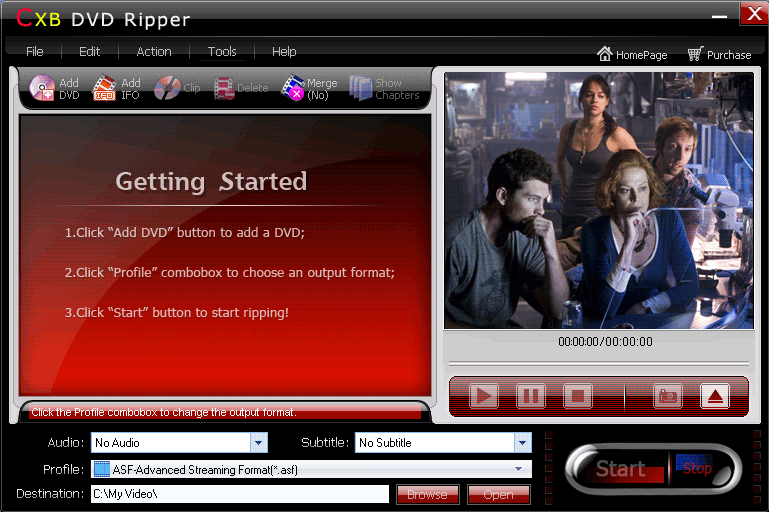The height and width of the screenshot is (512, 769).
Task: Expand the Subtitle dropdown arrow
Action: (x=523, y=442)
